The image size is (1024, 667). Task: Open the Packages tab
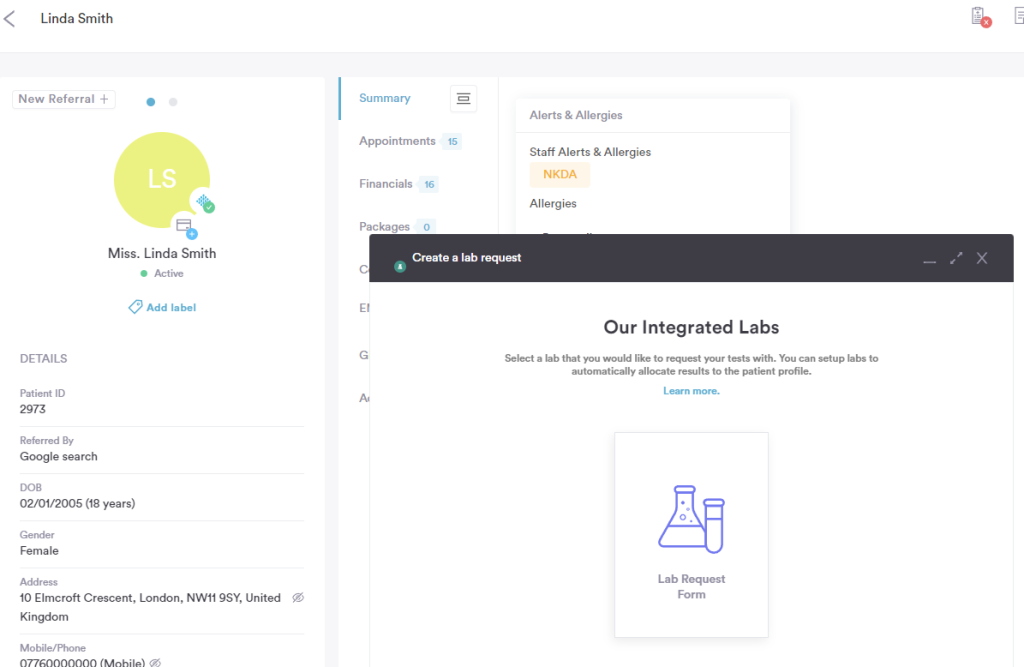384,227
